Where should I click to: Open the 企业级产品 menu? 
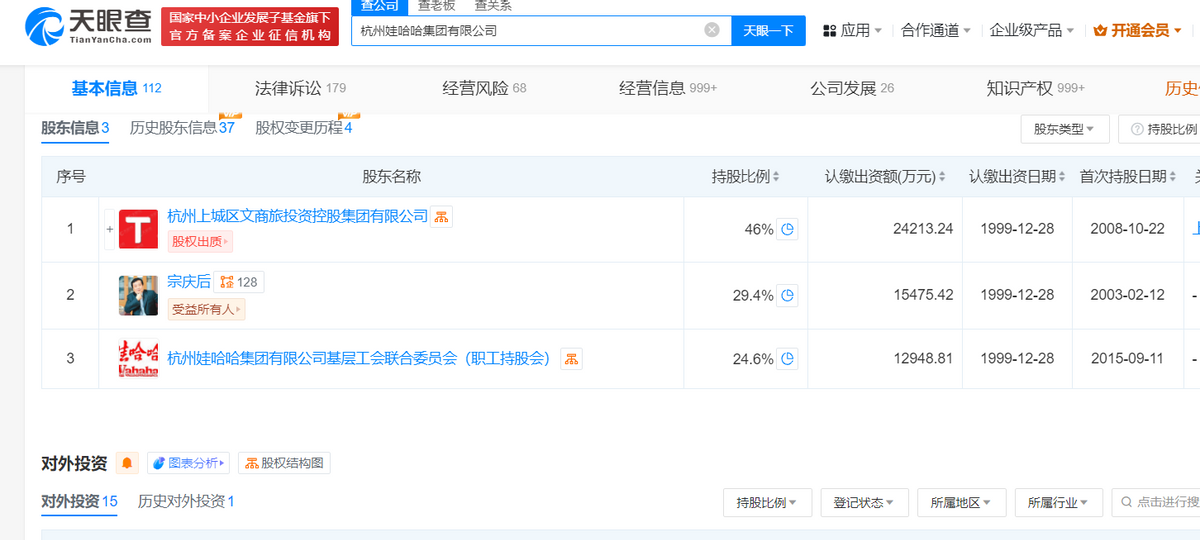point(1032,31)
